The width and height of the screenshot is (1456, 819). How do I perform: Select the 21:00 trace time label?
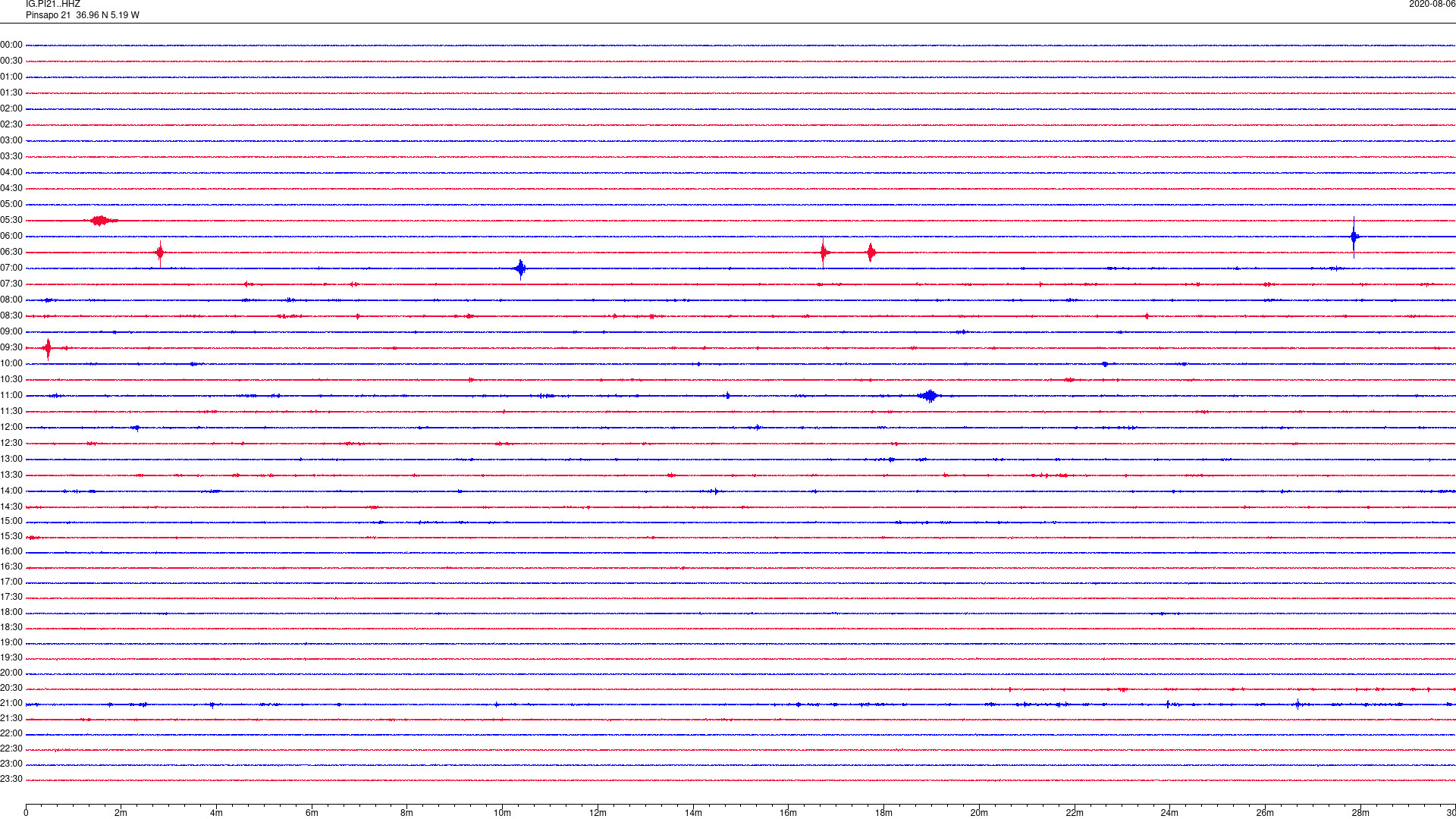(11, 704)
